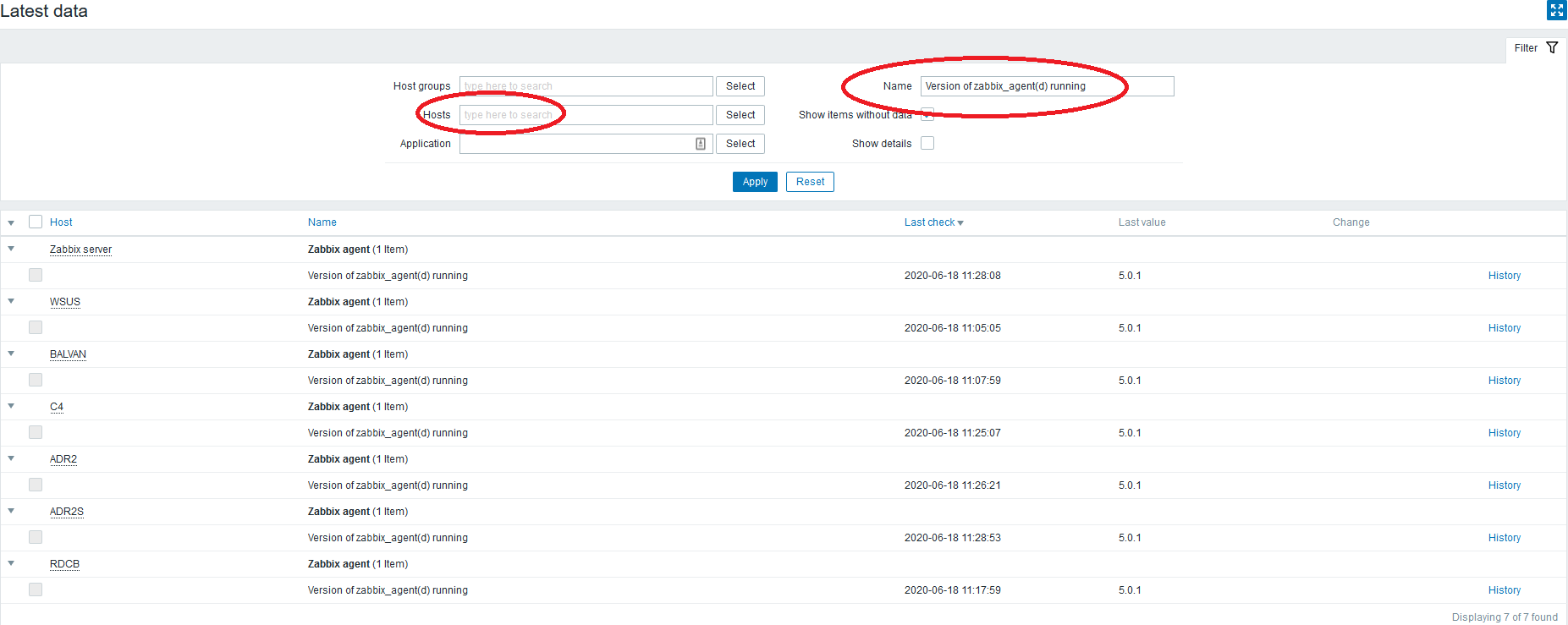Open History for ADR2 item

pos(1505,485)
